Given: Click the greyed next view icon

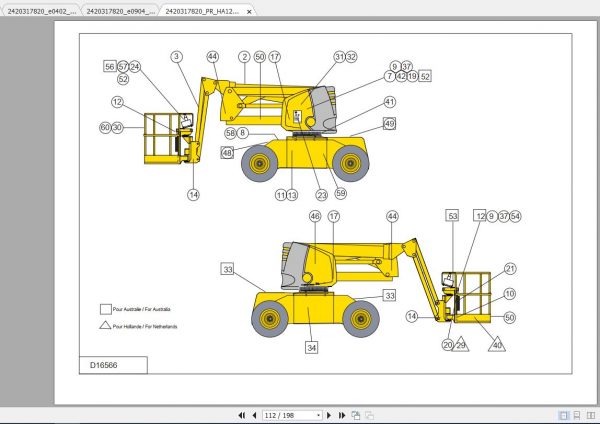Looking at the screenshot, I should point(369,415).
